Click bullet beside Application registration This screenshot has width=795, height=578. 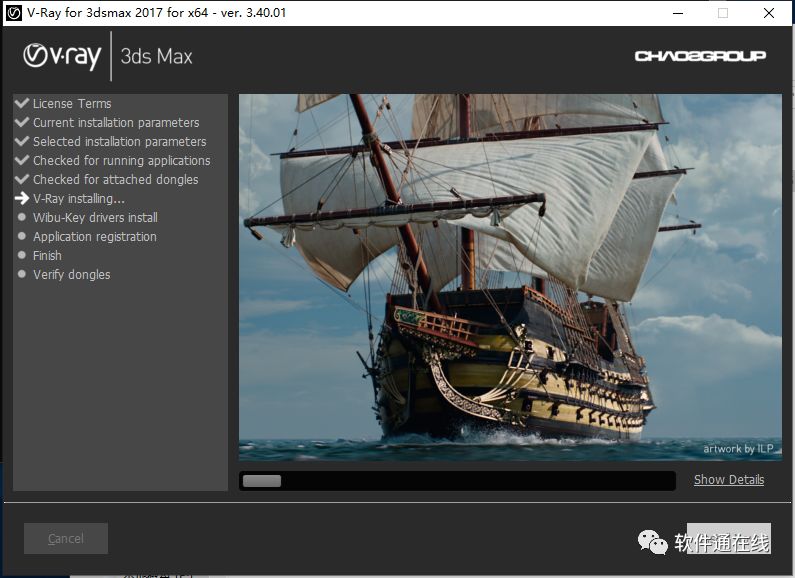point(22,236)
